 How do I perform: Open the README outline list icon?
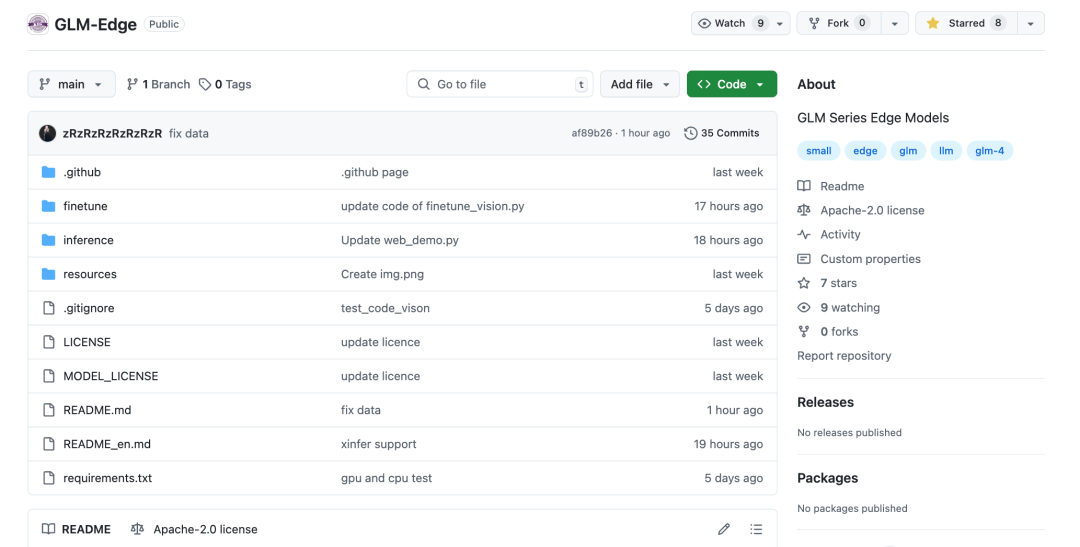click(756, 529)
